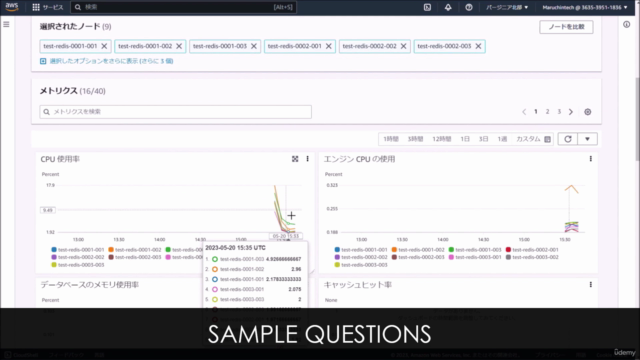Screen dimensions: 640x360
Task: Open キャッシュヒット率 chart options menu
Action: (x=591, y=285)
